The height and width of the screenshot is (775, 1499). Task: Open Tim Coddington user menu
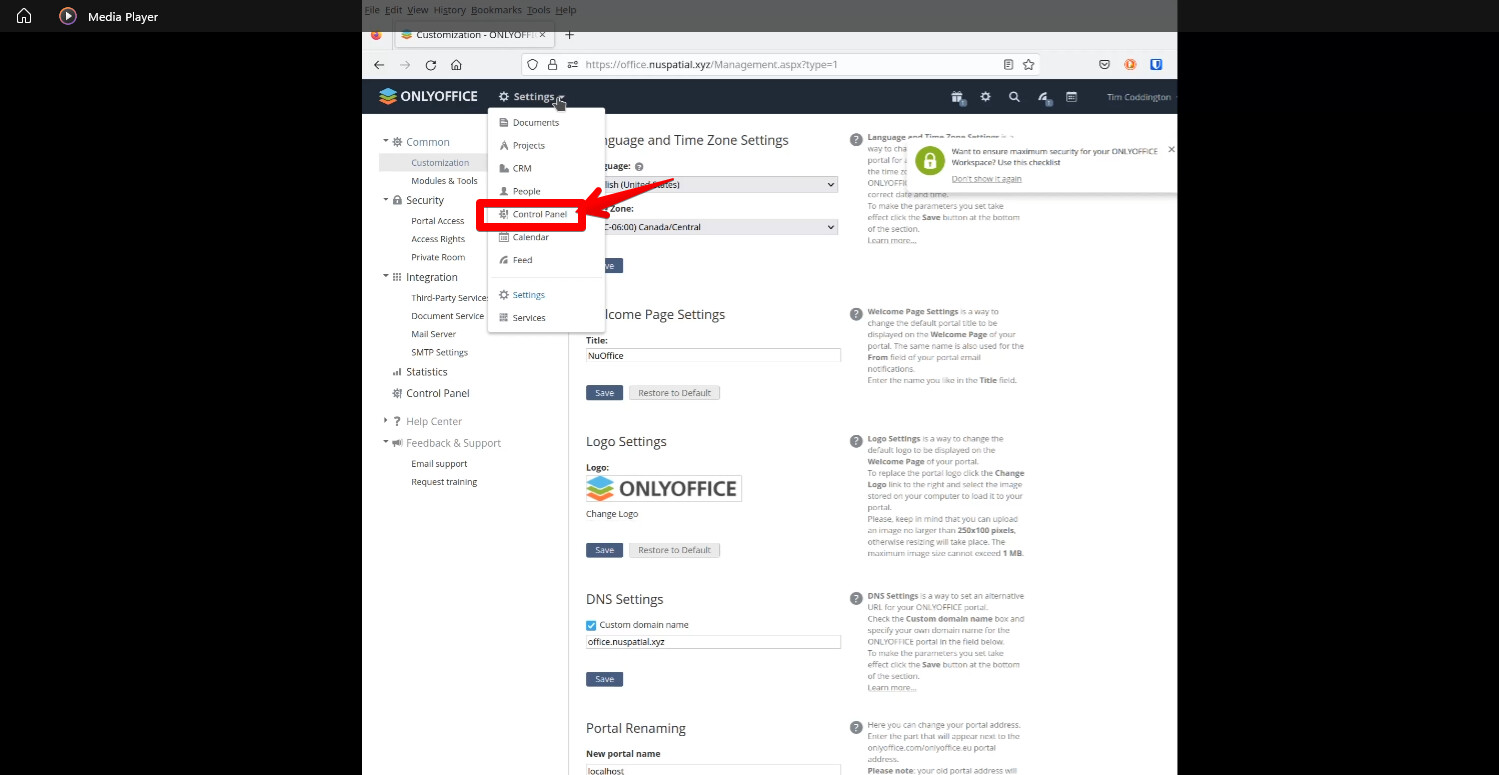(x=1140, y=97)
